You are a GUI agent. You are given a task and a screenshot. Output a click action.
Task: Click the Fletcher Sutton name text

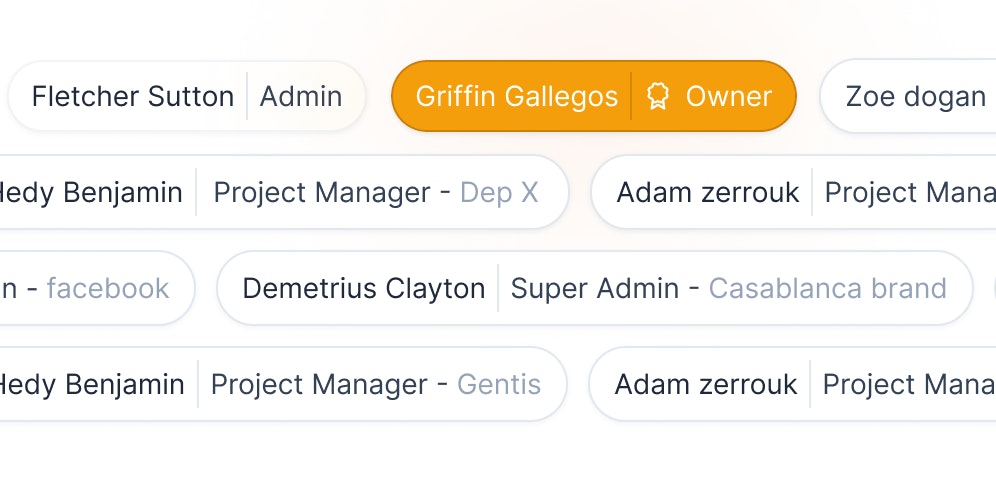point(133,97)
